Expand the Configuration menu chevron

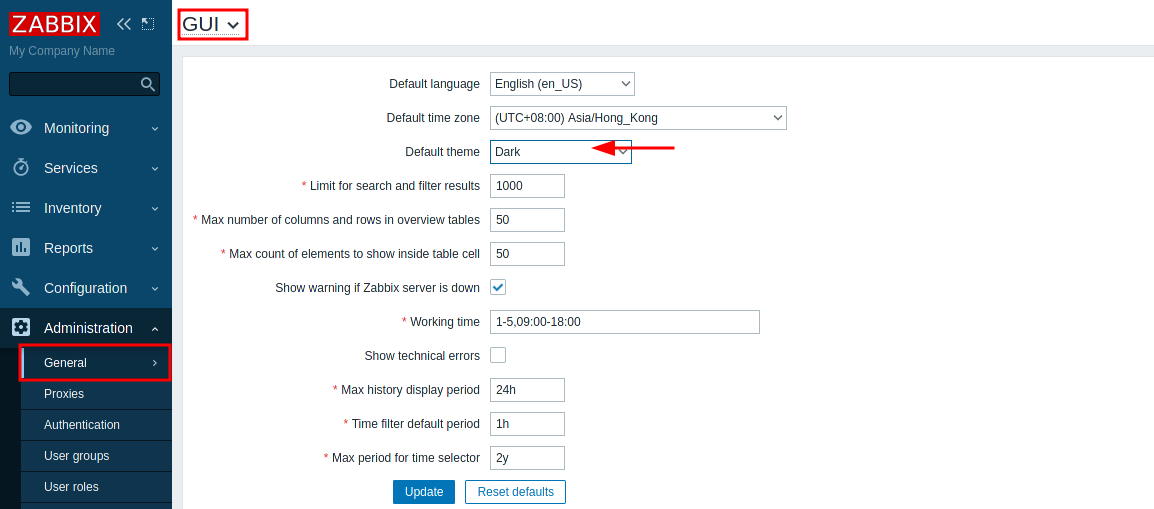(155, 288)
